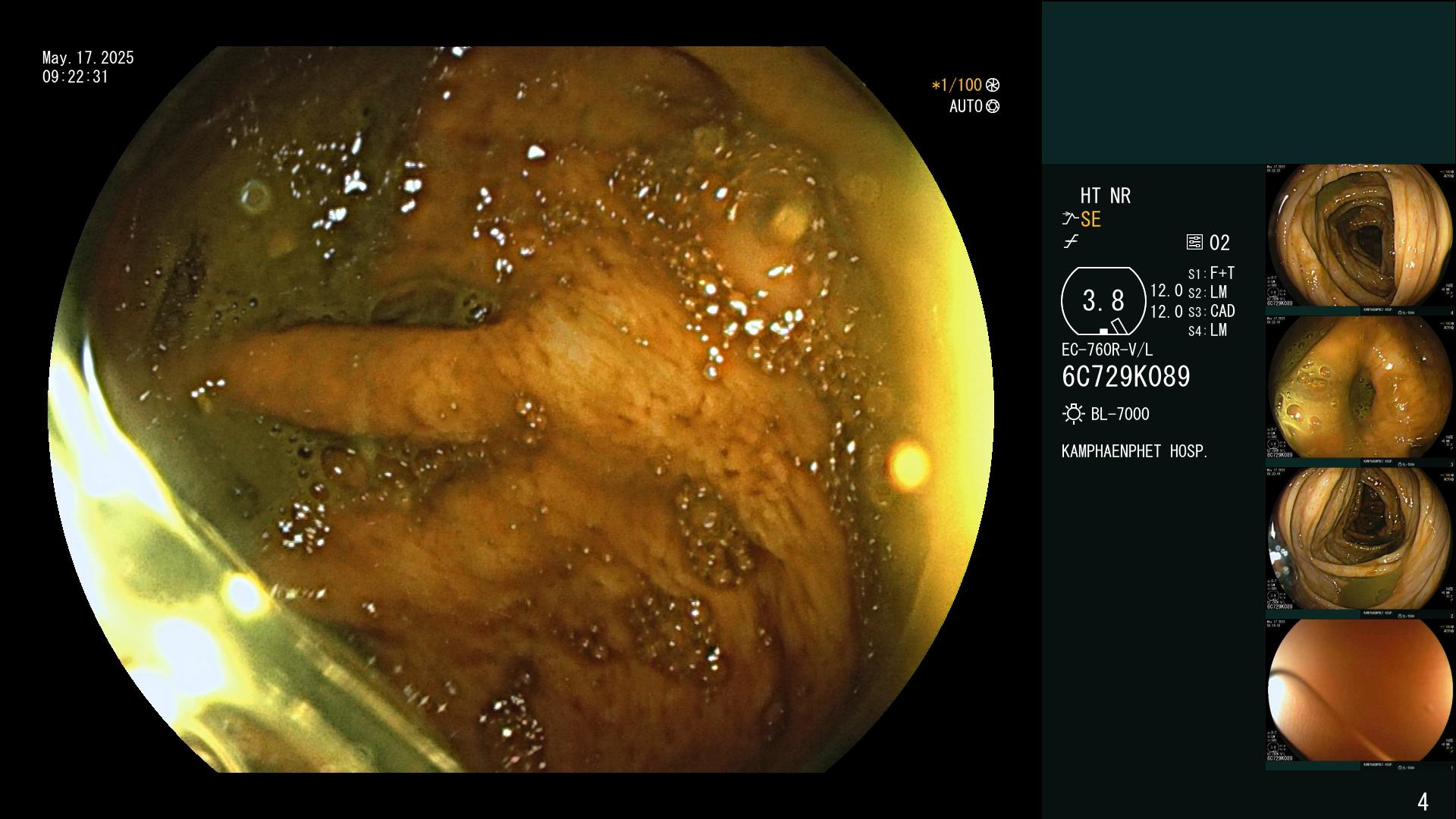The width and height of the screenshot is (1456, 819).
Task: Click the BL-7000 light source label
Action: [1120, 414]
